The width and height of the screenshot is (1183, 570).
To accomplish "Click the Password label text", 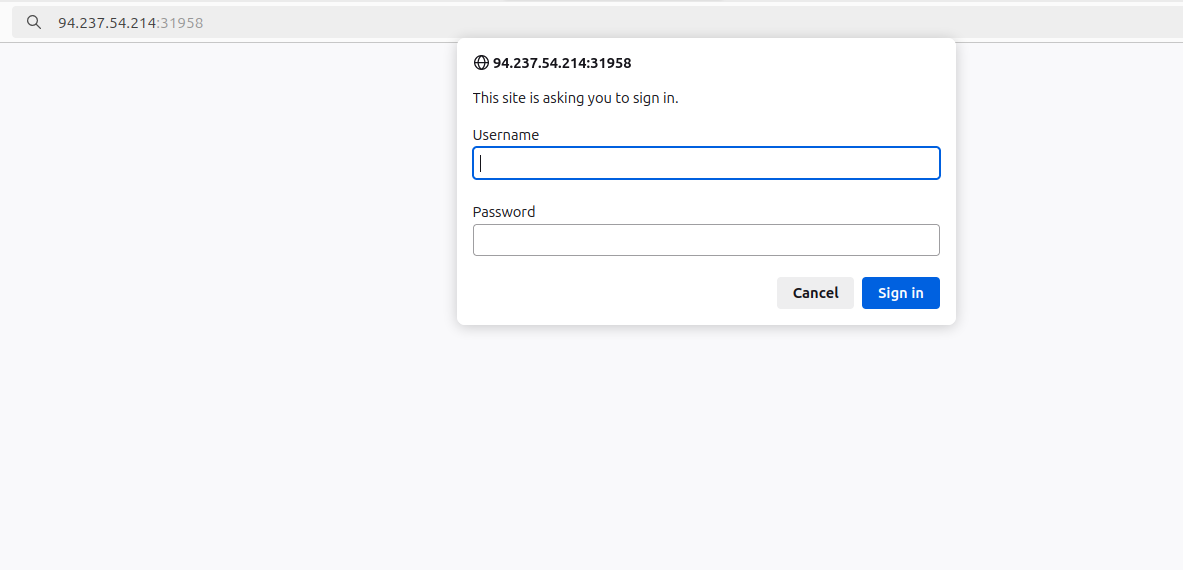I will tap(504, 212).
